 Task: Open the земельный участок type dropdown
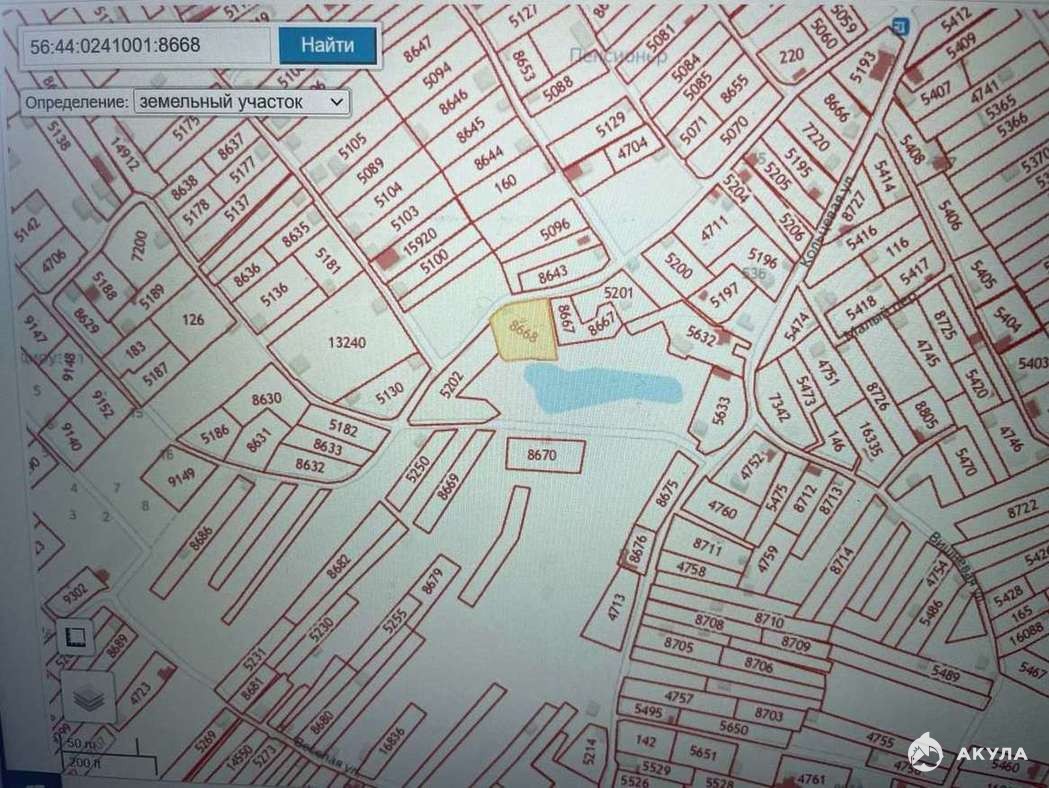click(x=240, y=102)
